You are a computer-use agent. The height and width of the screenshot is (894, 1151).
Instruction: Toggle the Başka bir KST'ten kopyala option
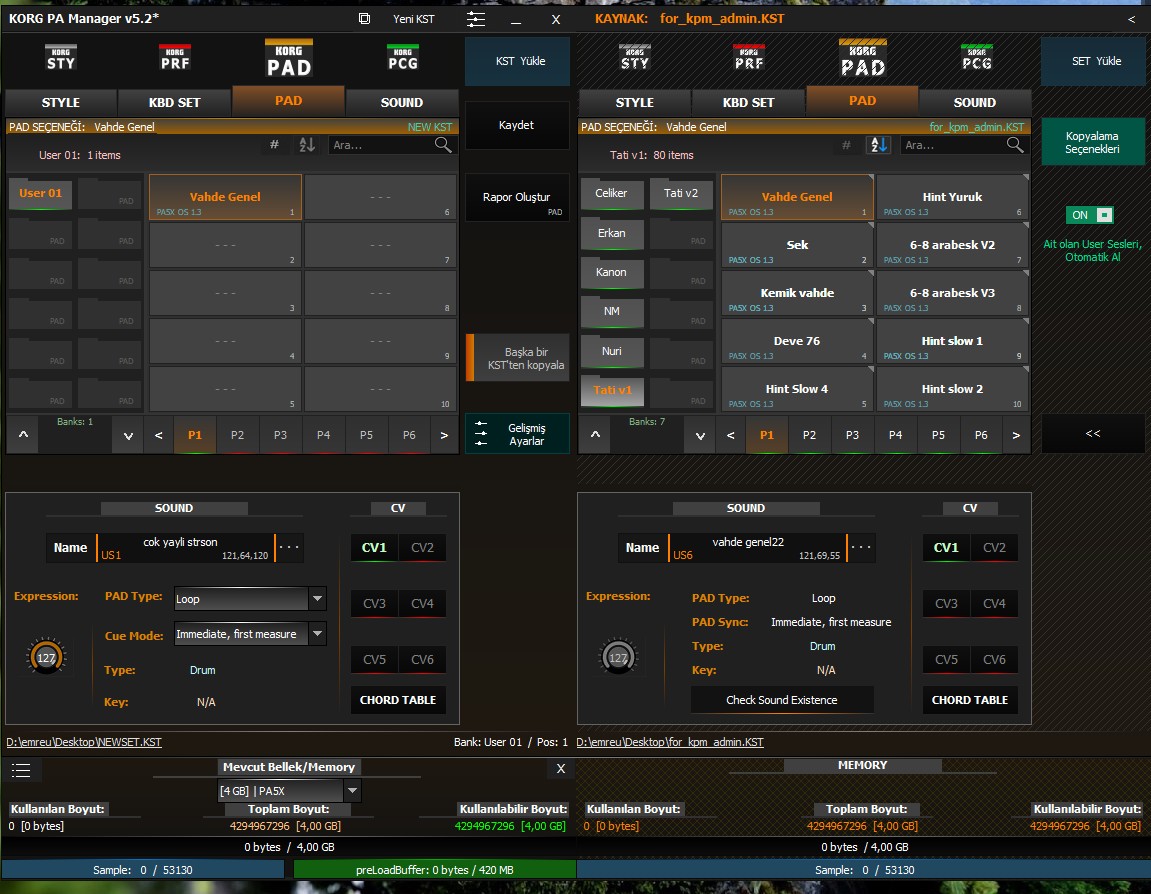(518, 358)
